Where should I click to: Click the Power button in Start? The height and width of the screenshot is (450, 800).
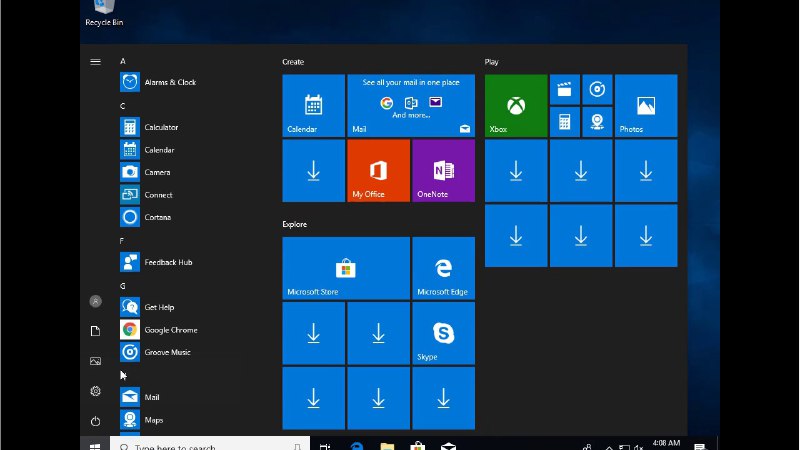95,421
